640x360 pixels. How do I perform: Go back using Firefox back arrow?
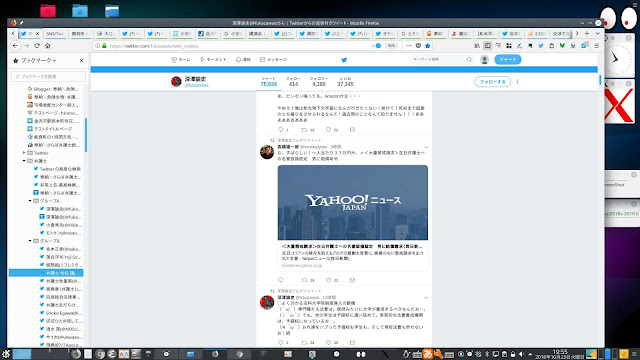coord(15,46)
